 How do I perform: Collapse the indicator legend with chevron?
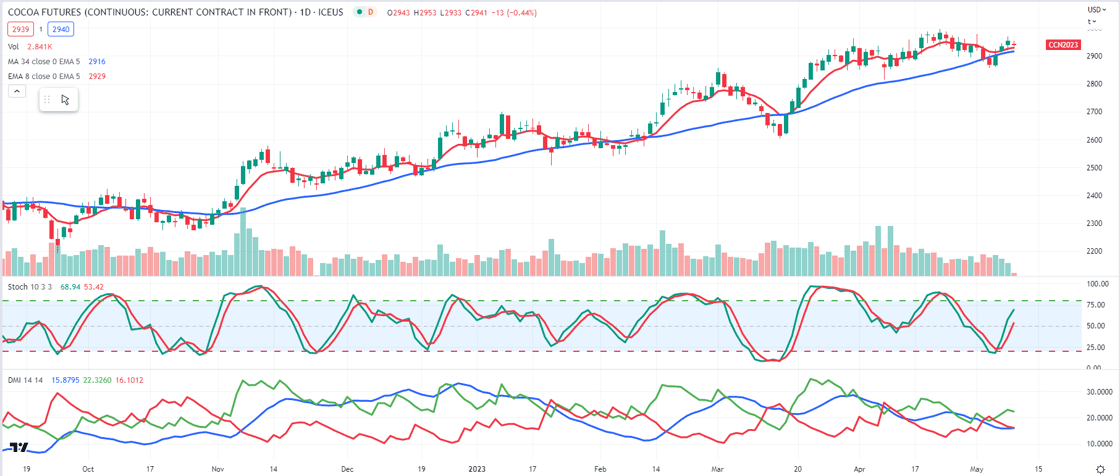tap(16, 91)
